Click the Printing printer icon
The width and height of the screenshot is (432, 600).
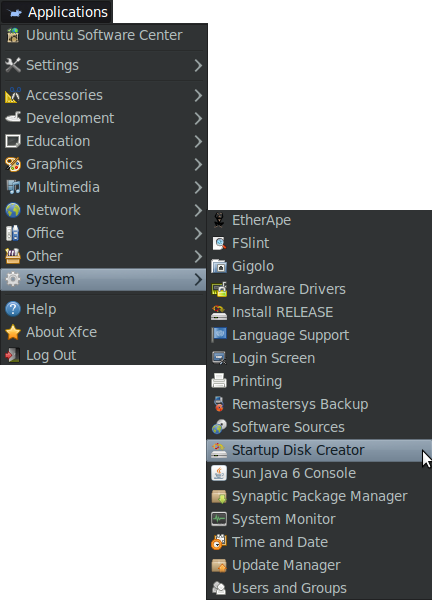219,381
